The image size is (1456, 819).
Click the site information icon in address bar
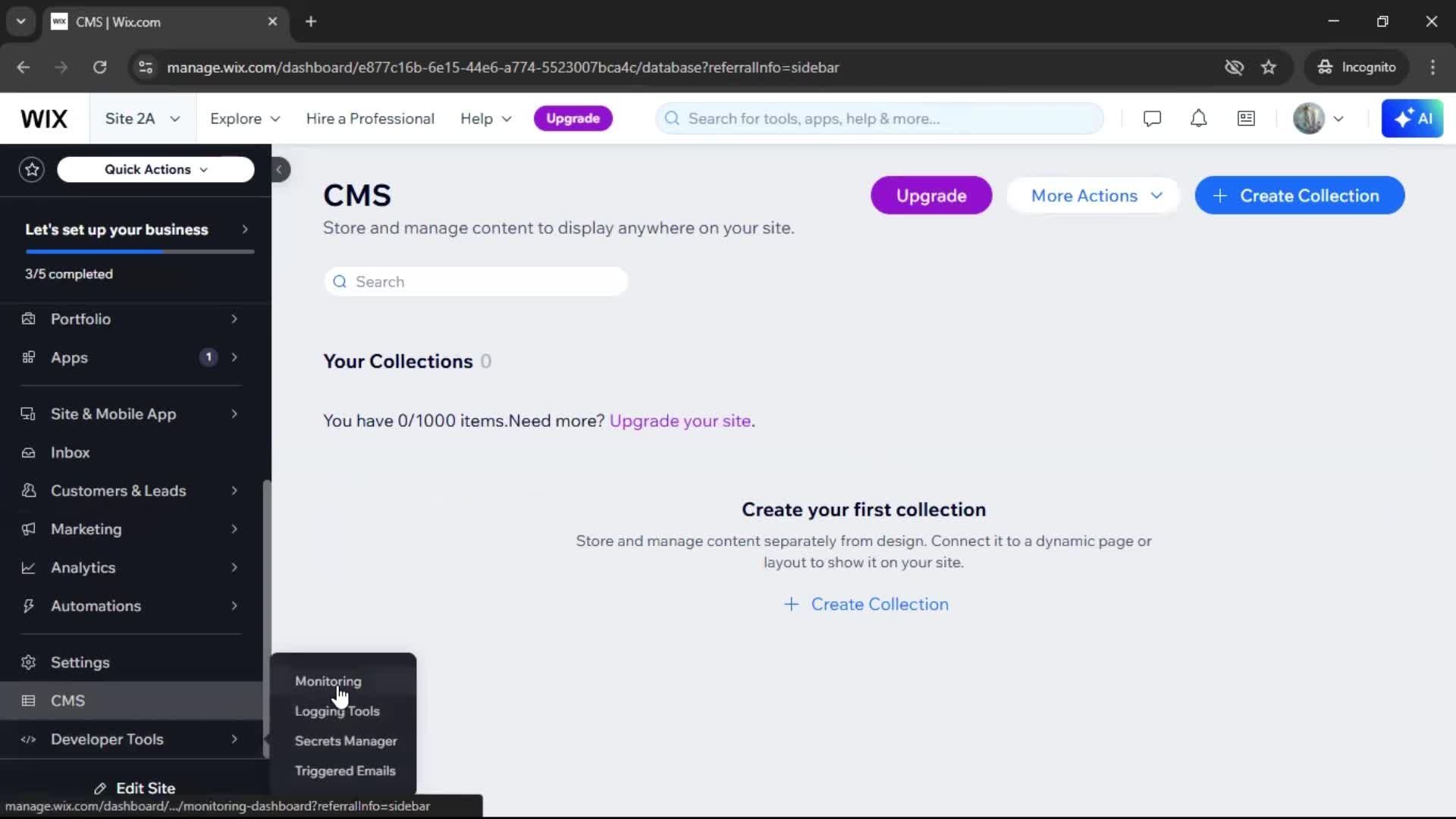tap(146, 67)
